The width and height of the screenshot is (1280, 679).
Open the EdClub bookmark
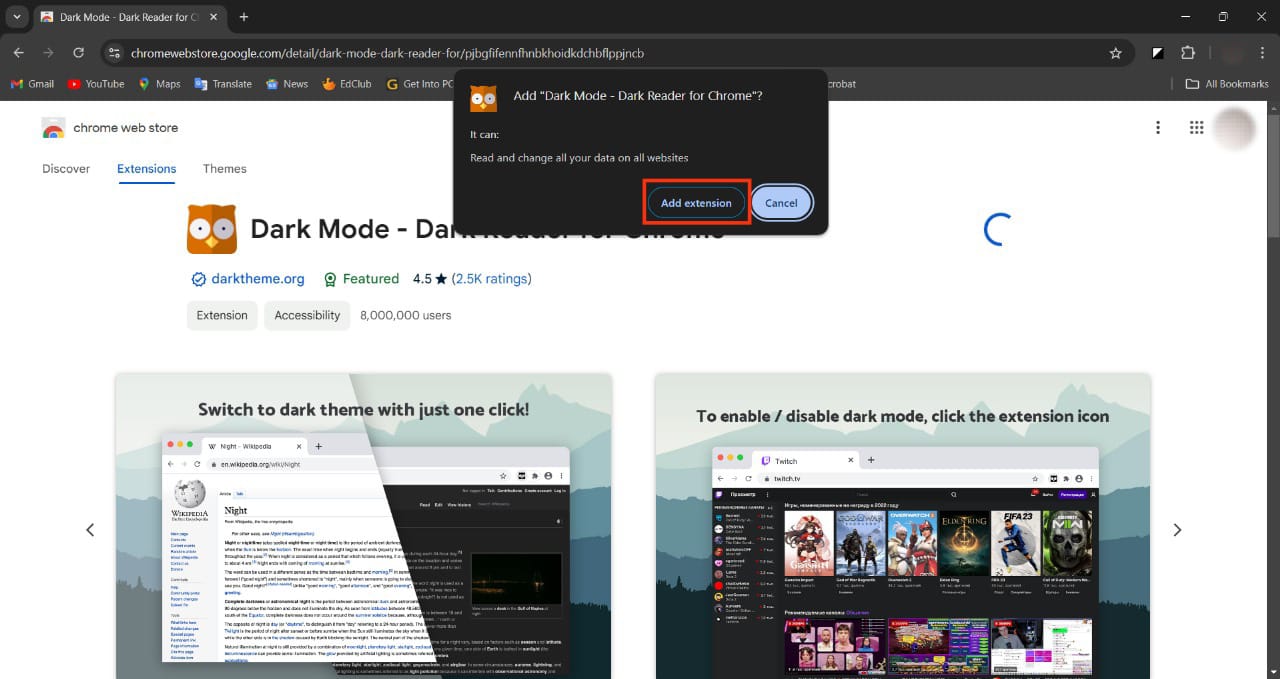347,84
